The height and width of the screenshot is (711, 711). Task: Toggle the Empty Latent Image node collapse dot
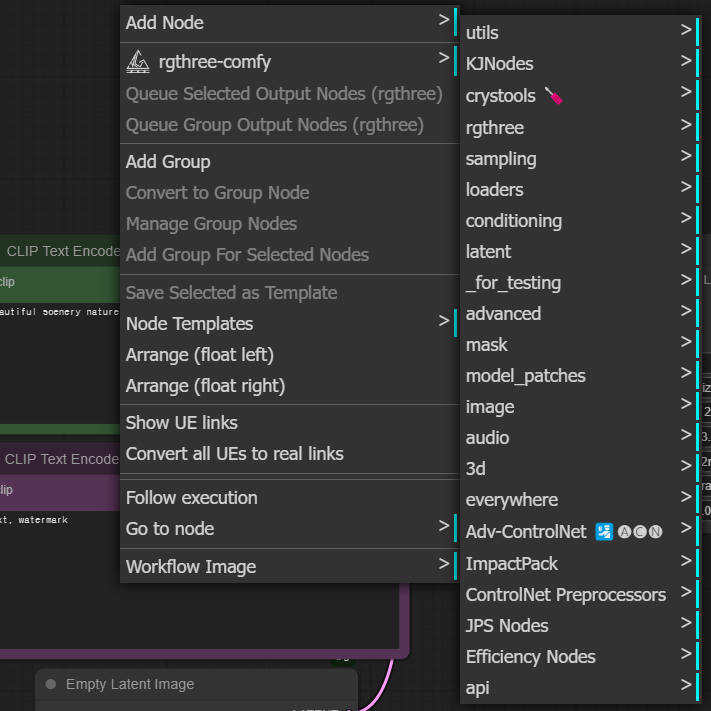tap(51, 684)
